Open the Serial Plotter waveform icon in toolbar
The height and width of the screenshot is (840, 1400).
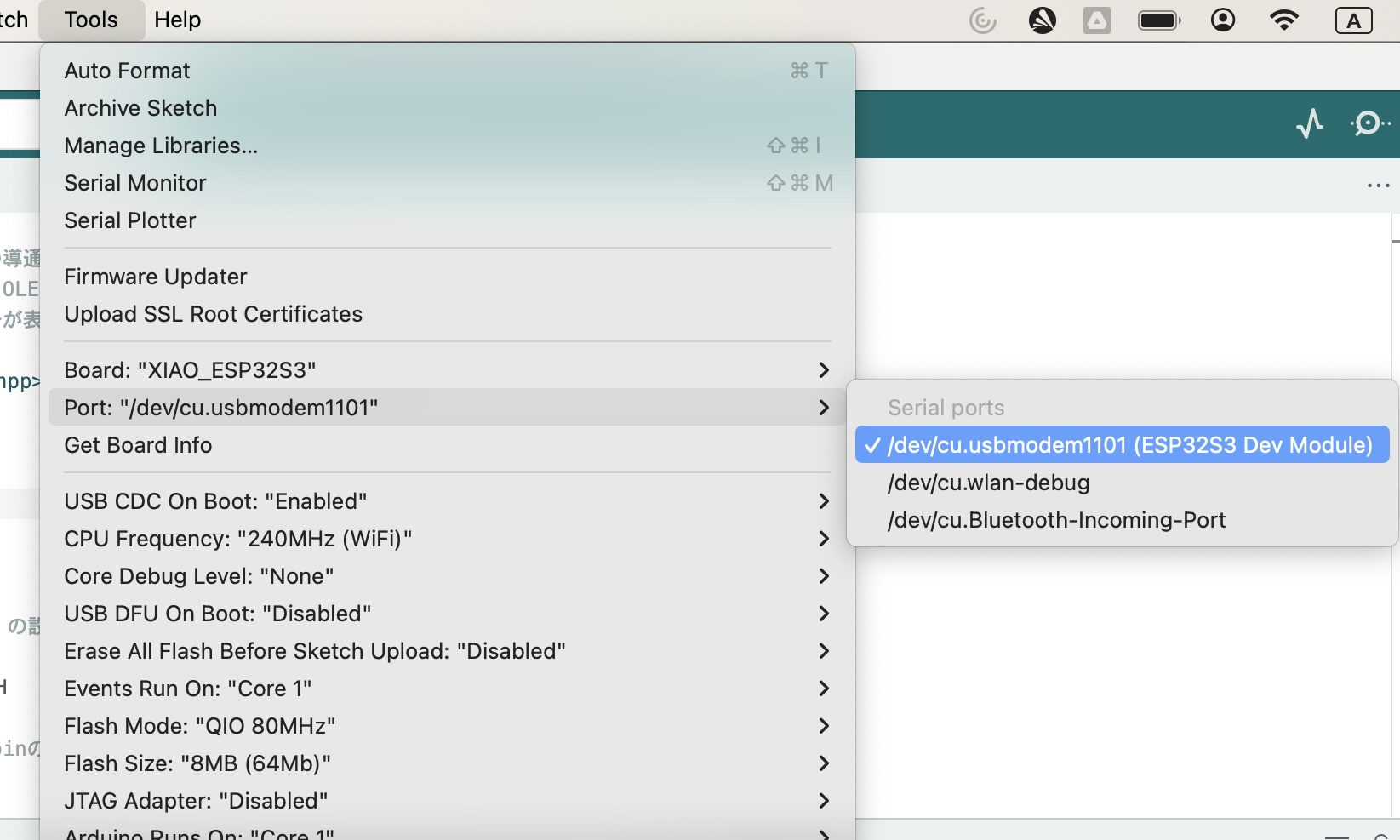1310,123
